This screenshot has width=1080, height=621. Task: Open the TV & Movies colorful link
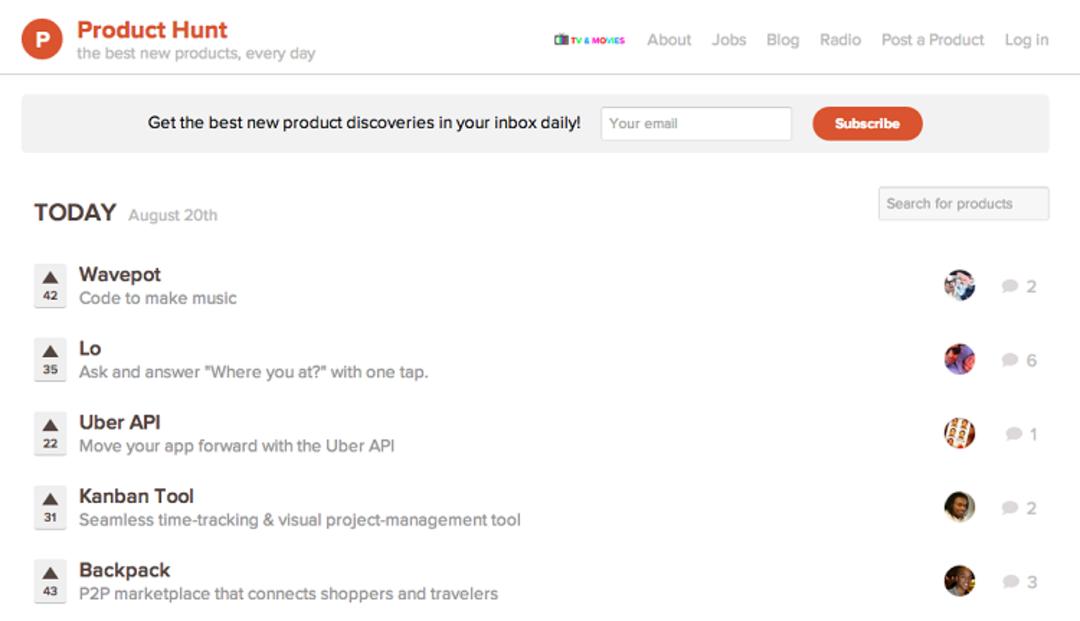click(x=590, y=40)
